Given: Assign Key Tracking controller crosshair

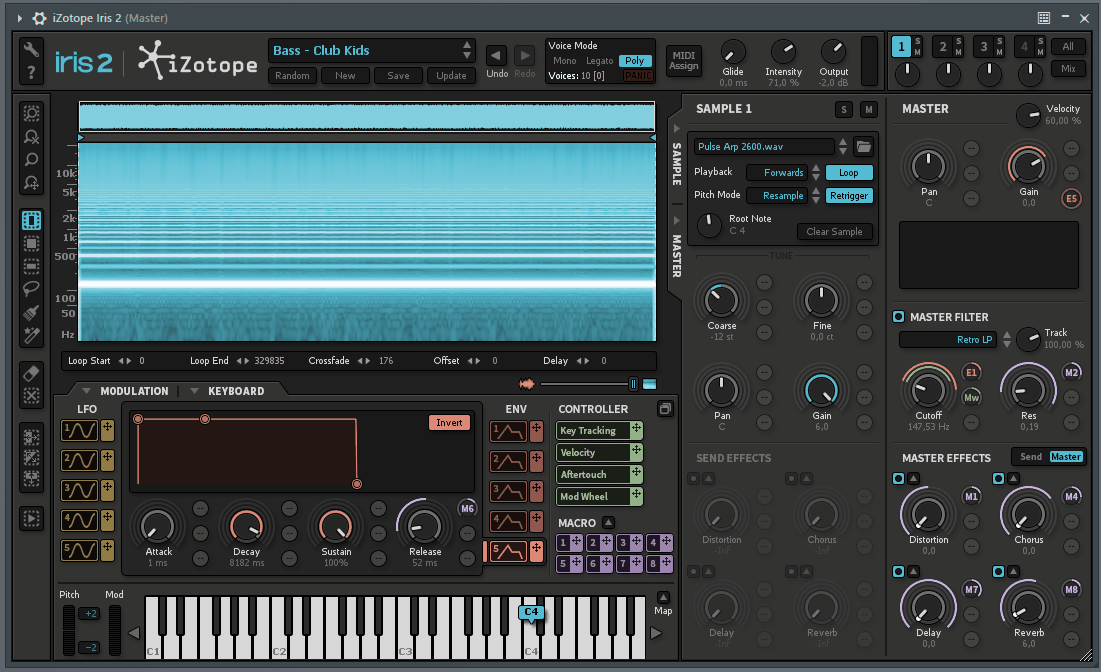Looking at the screenshot, I should pyautogui.click(x=635, y=430).
